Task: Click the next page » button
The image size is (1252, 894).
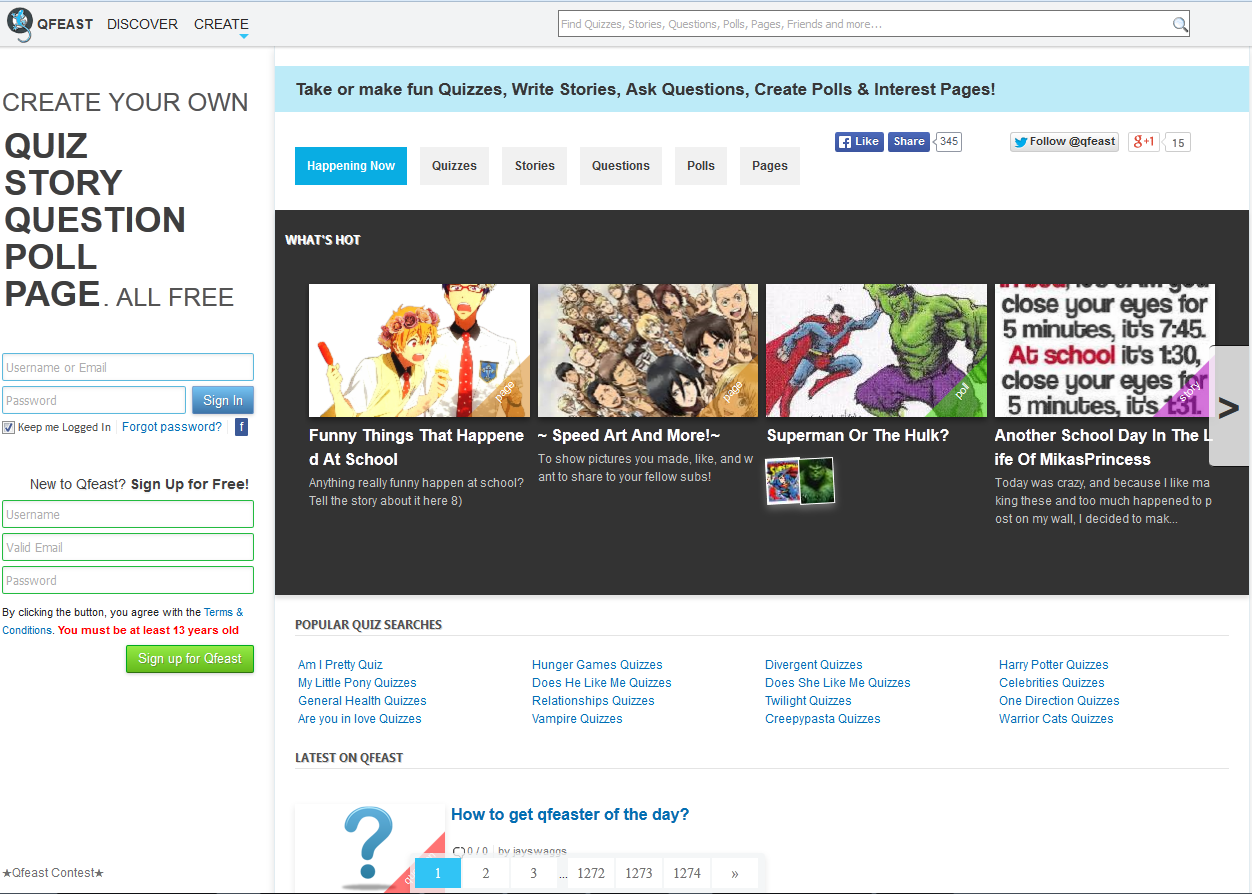Action: 735,873
